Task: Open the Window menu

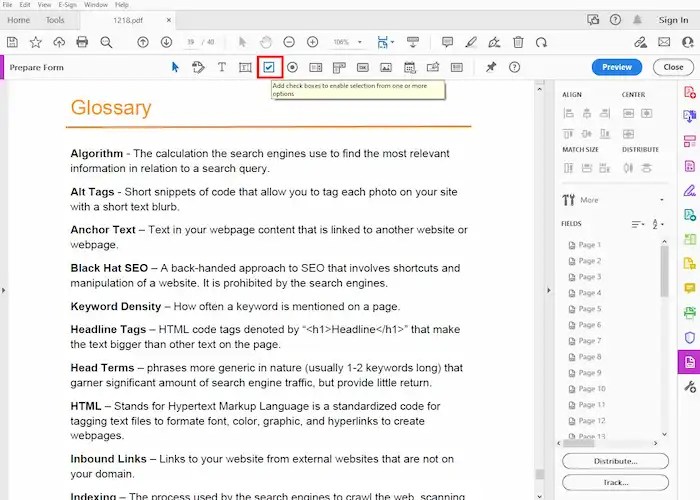Action: (96, 4)
